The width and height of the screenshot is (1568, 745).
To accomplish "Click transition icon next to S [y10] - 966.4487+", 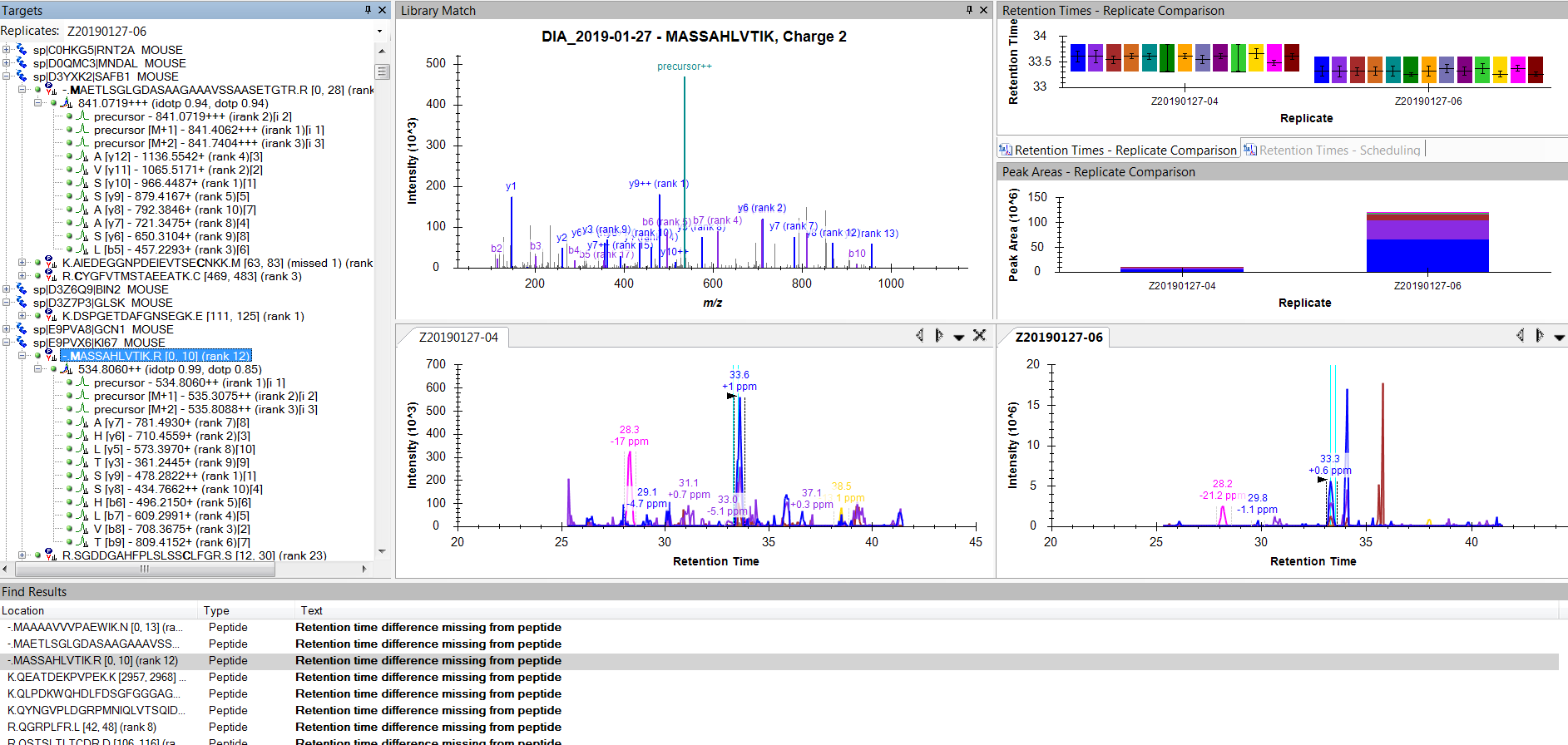I will [x=82, y=183].
